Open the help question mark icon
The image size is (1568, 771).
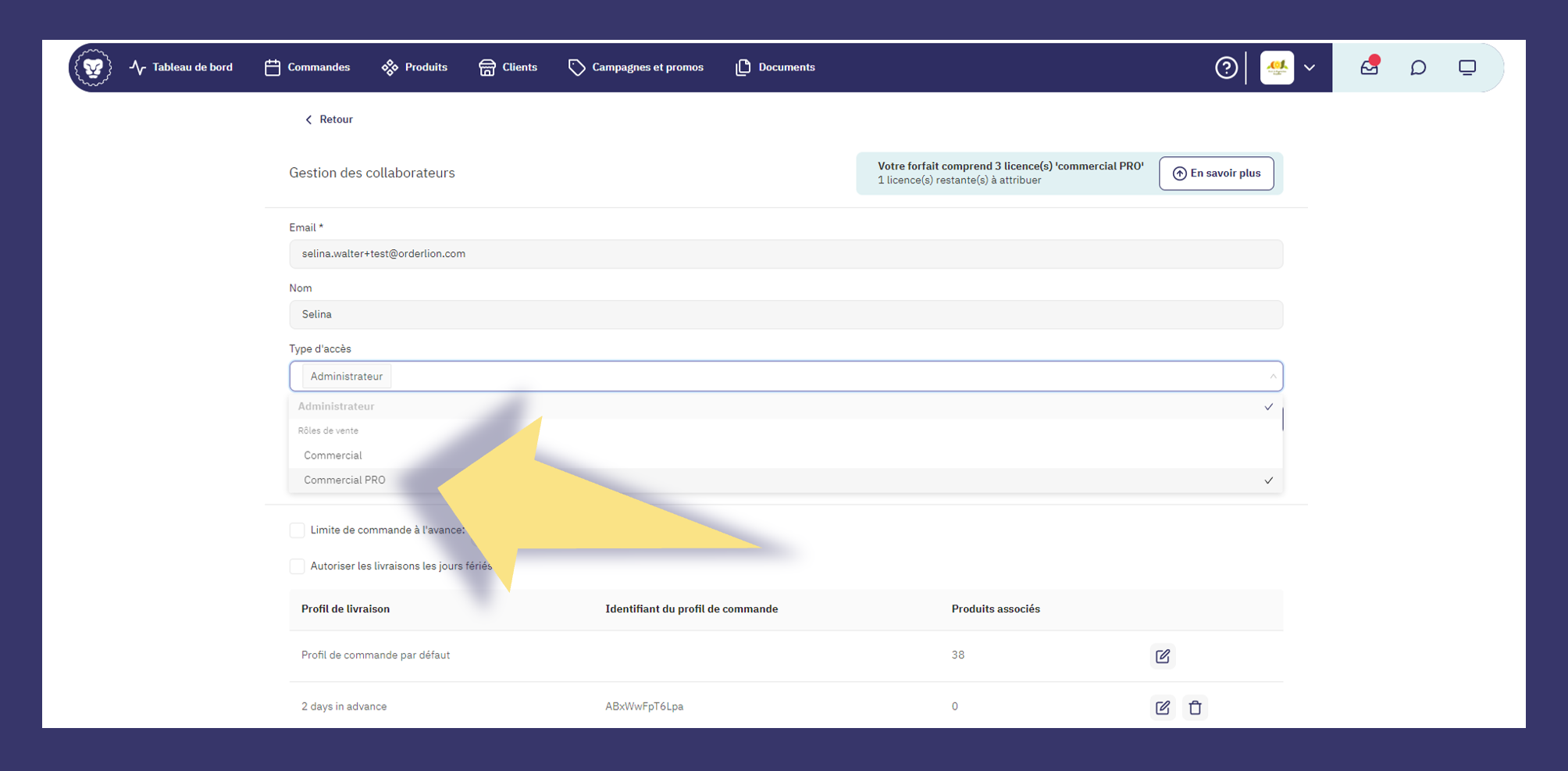[1226, 68]
